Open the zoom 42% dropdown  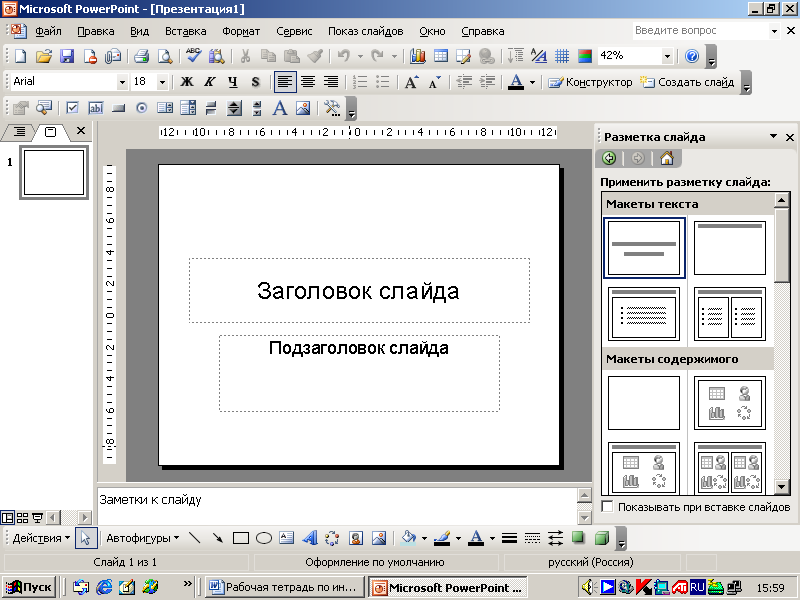pyautogui.click(x=667, y=56)
